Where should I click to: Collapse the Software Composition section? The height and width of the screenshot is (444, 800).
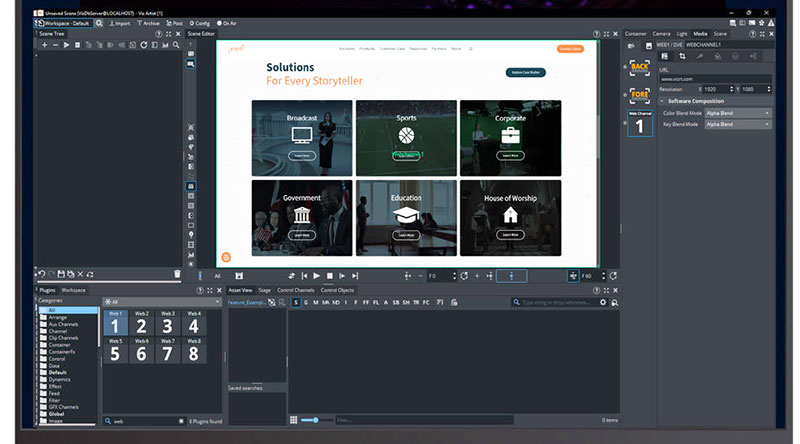pos(661,101)
